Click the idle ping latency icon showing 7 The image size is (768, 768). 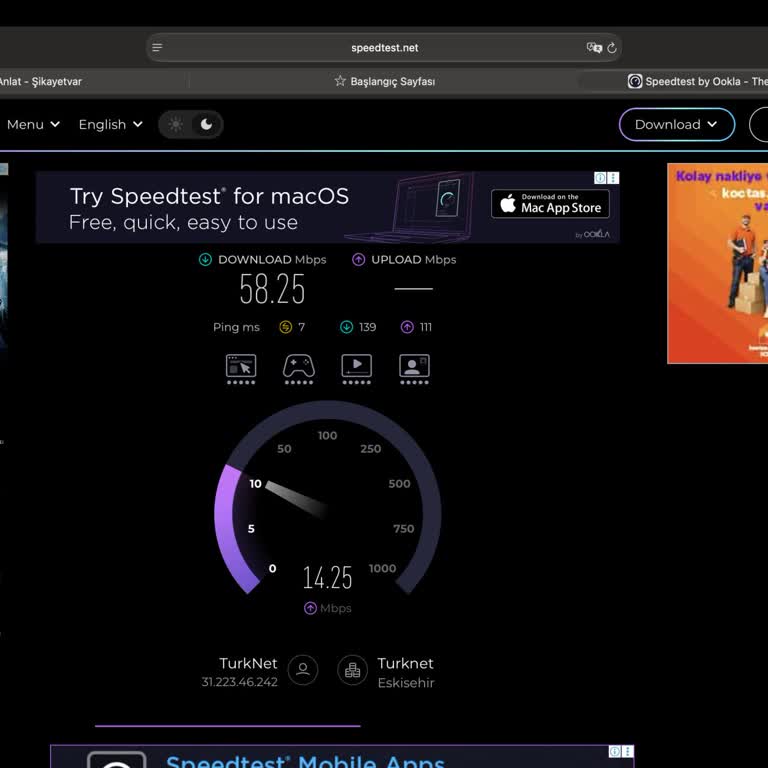click(286, 327)
